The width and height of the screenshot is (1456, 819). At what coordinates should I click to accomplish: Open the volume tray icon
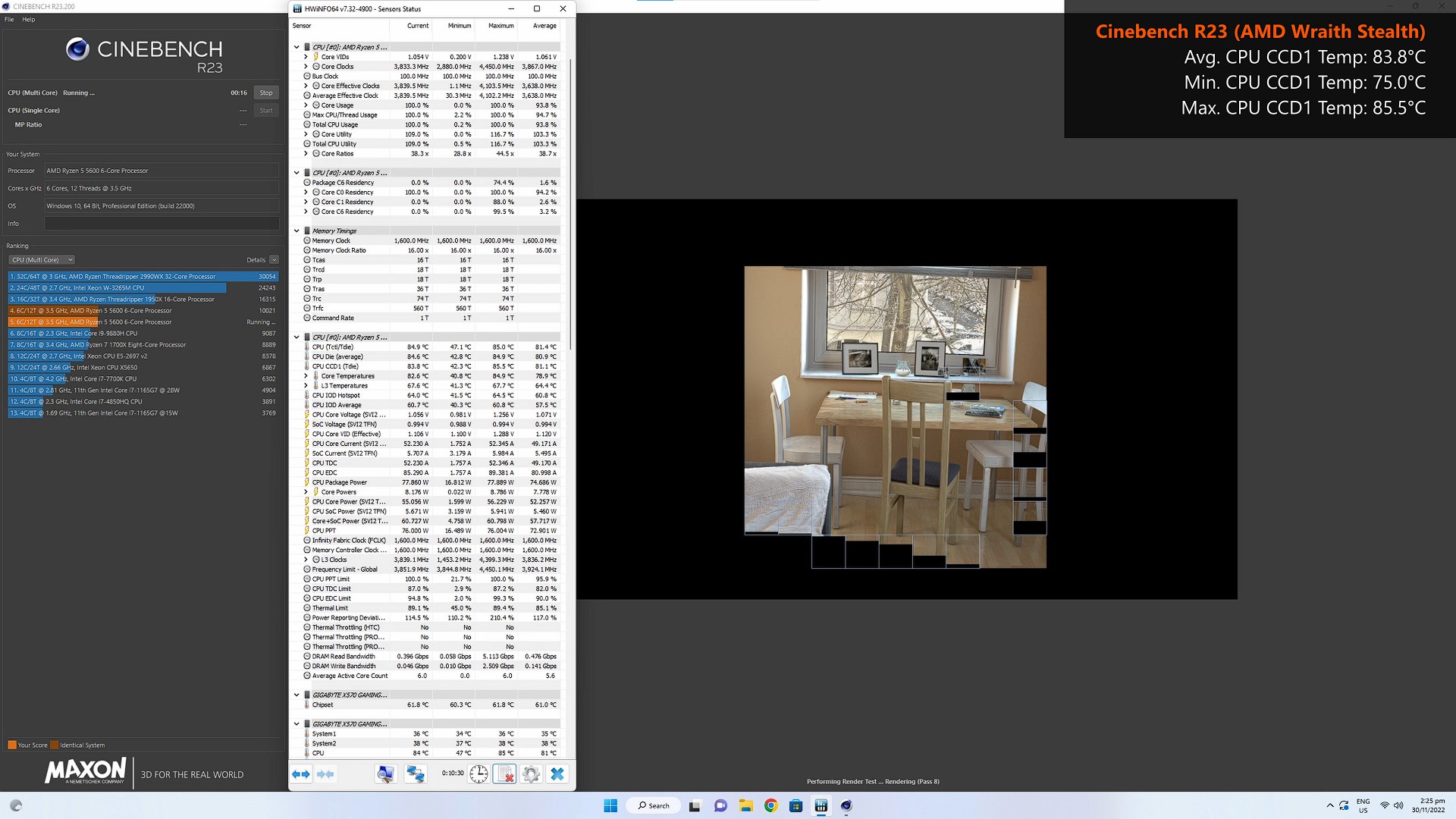(x=1398, y=805)
